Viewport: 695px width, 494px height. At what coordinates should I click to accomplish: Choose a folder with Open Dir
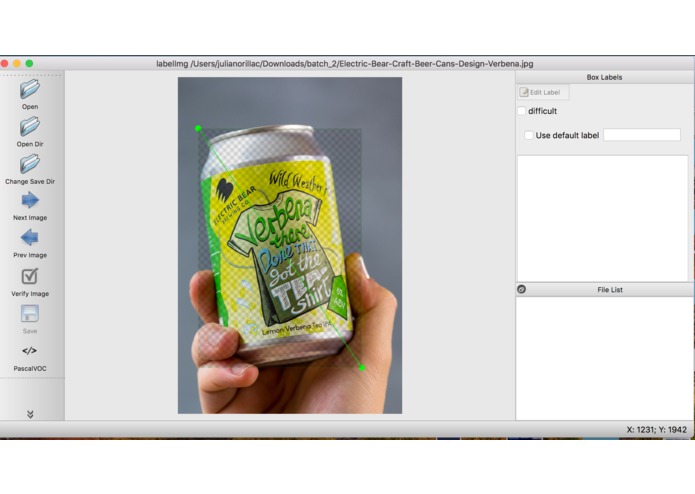point(30,127)
